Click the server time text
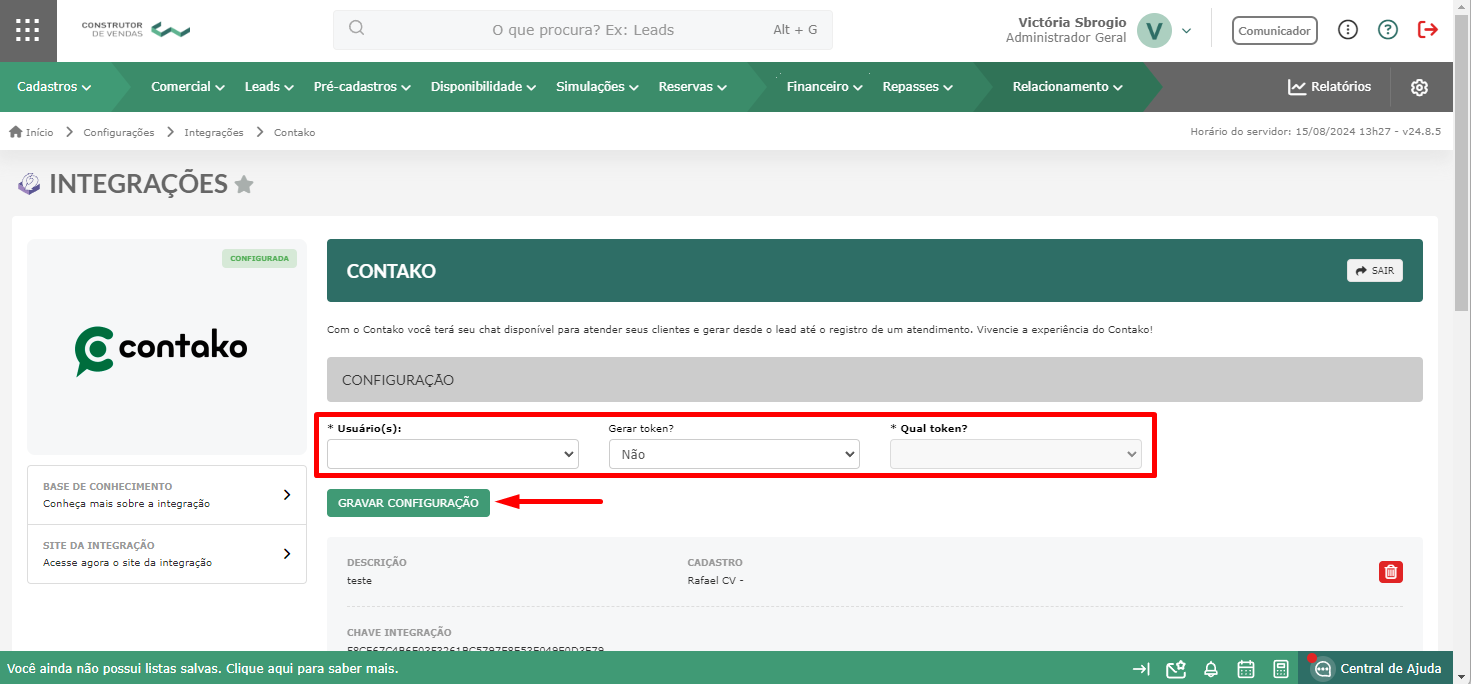 [1316, 132]
